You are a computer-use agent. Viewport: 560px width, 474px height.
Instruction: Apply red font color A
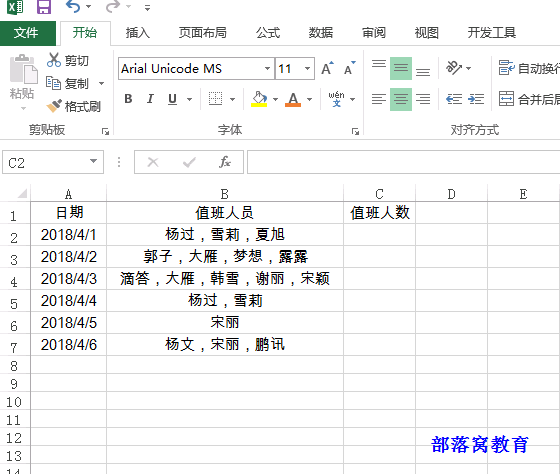(293, 99)
